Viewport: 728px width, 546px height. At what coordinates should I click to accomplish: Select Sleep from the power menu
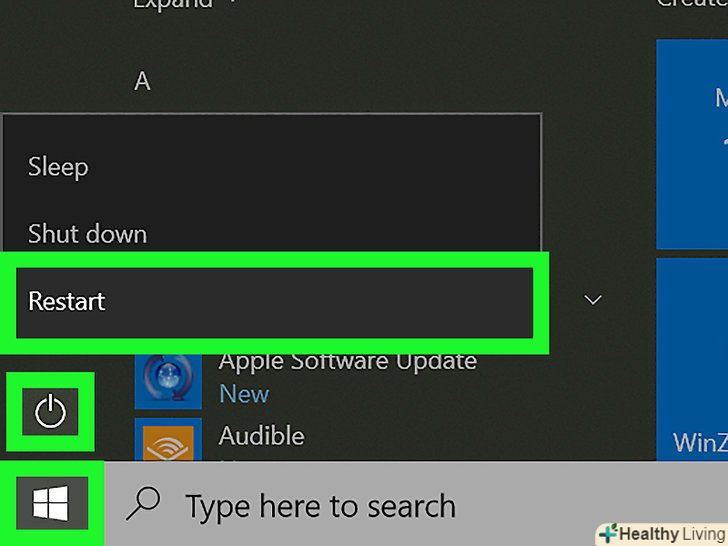[58, 167]
